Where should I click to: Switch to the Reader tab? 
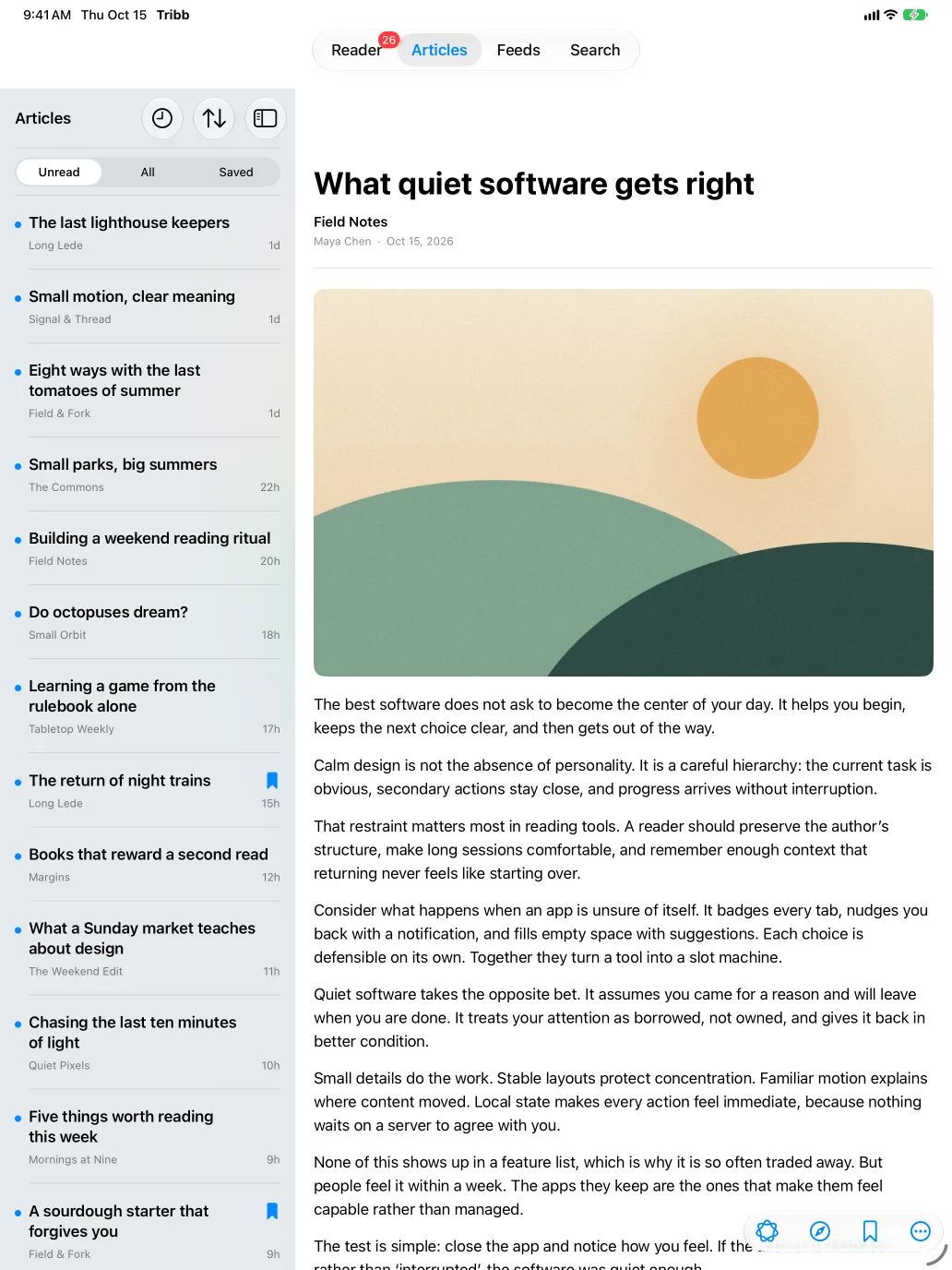(356, 50)
